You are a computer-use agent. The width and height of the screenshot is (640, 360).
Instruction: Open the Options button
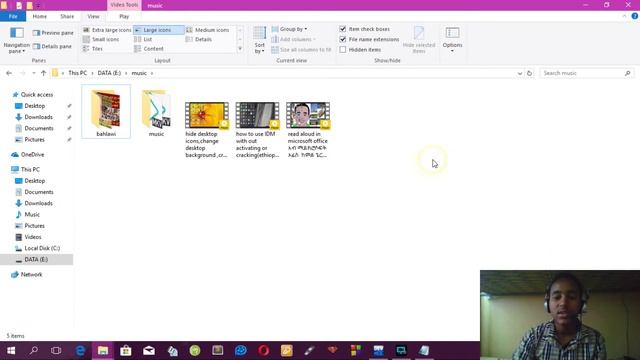[452, 40]
